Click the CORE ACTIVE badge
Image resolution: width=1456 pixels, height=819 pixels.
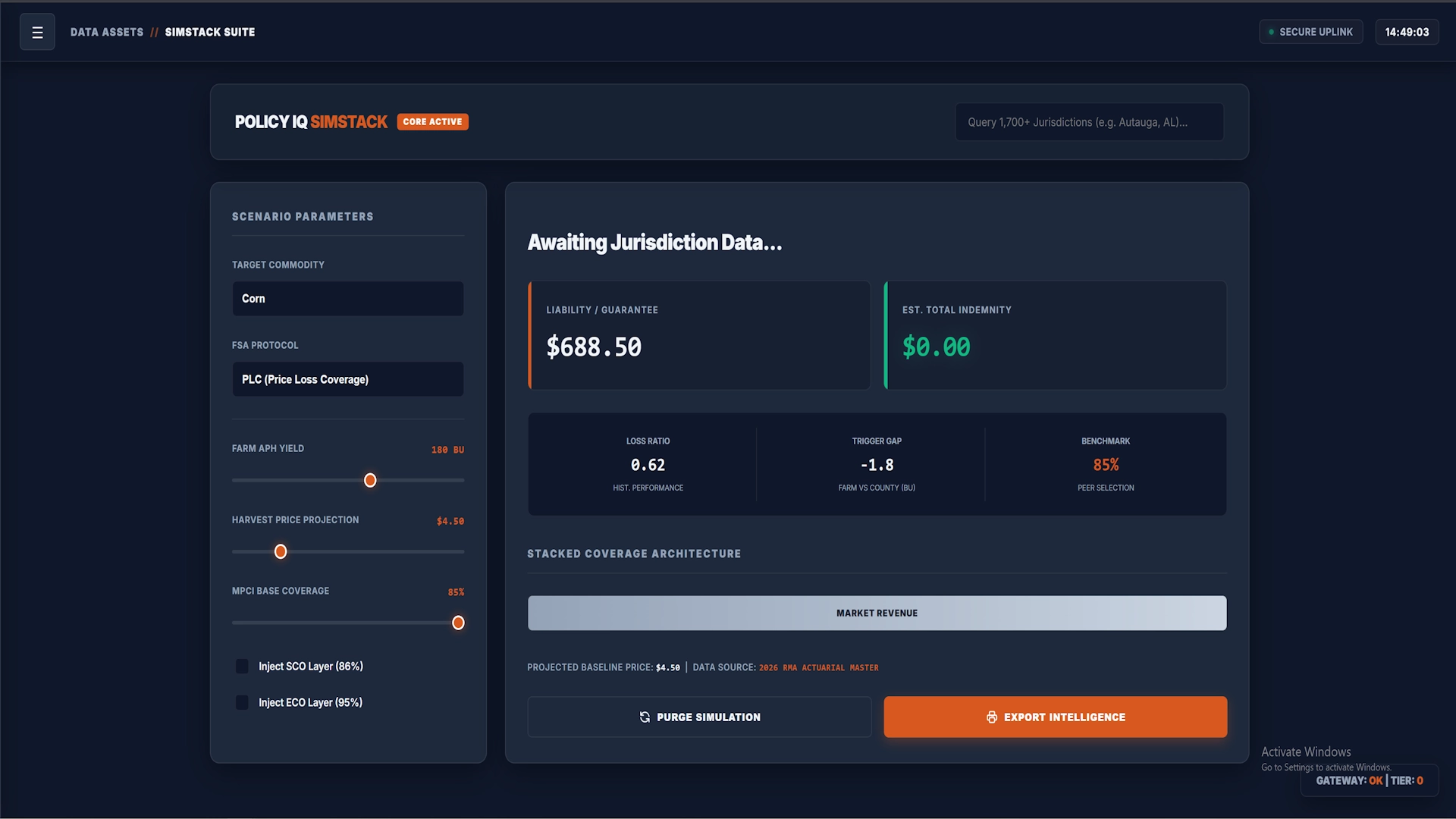point(432,121)
